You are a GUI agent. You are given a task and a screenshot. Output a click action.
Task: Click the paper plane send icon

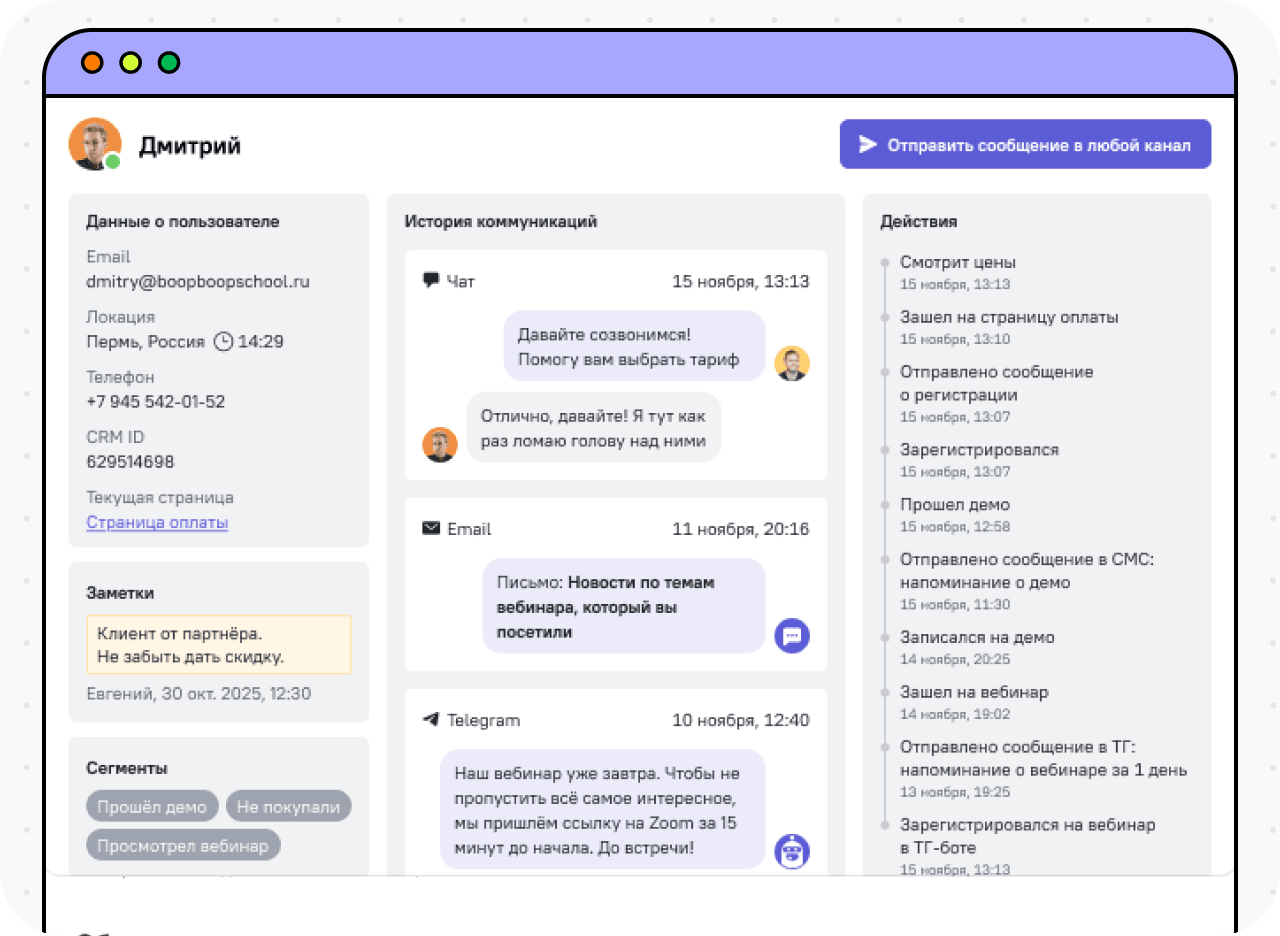(x=868, y=145)
